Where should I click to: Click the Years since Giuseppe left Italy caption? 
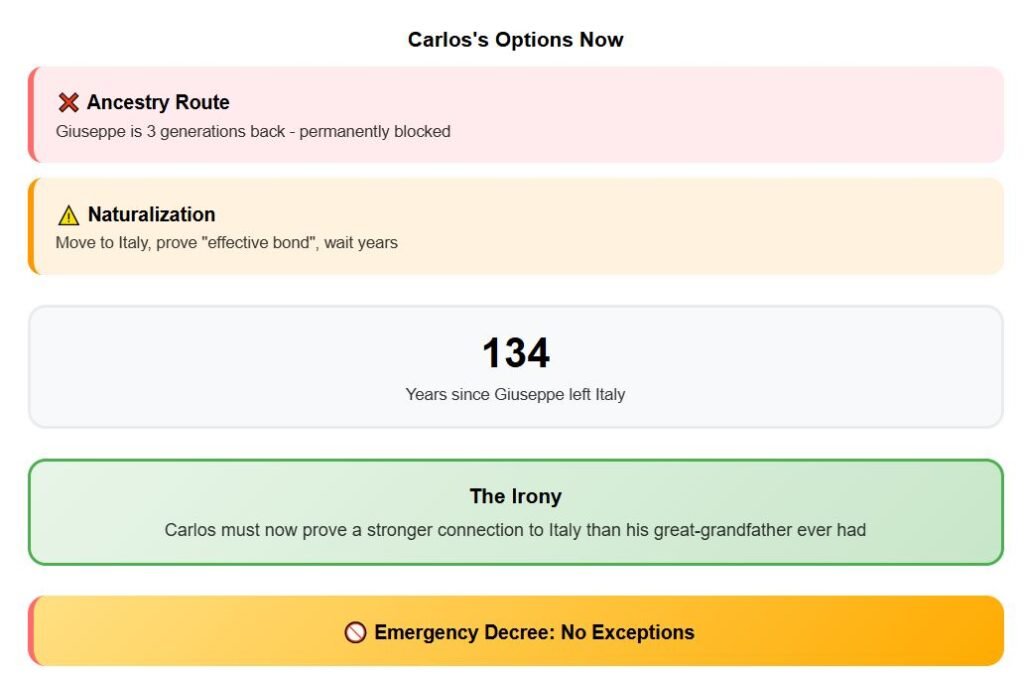515,394
